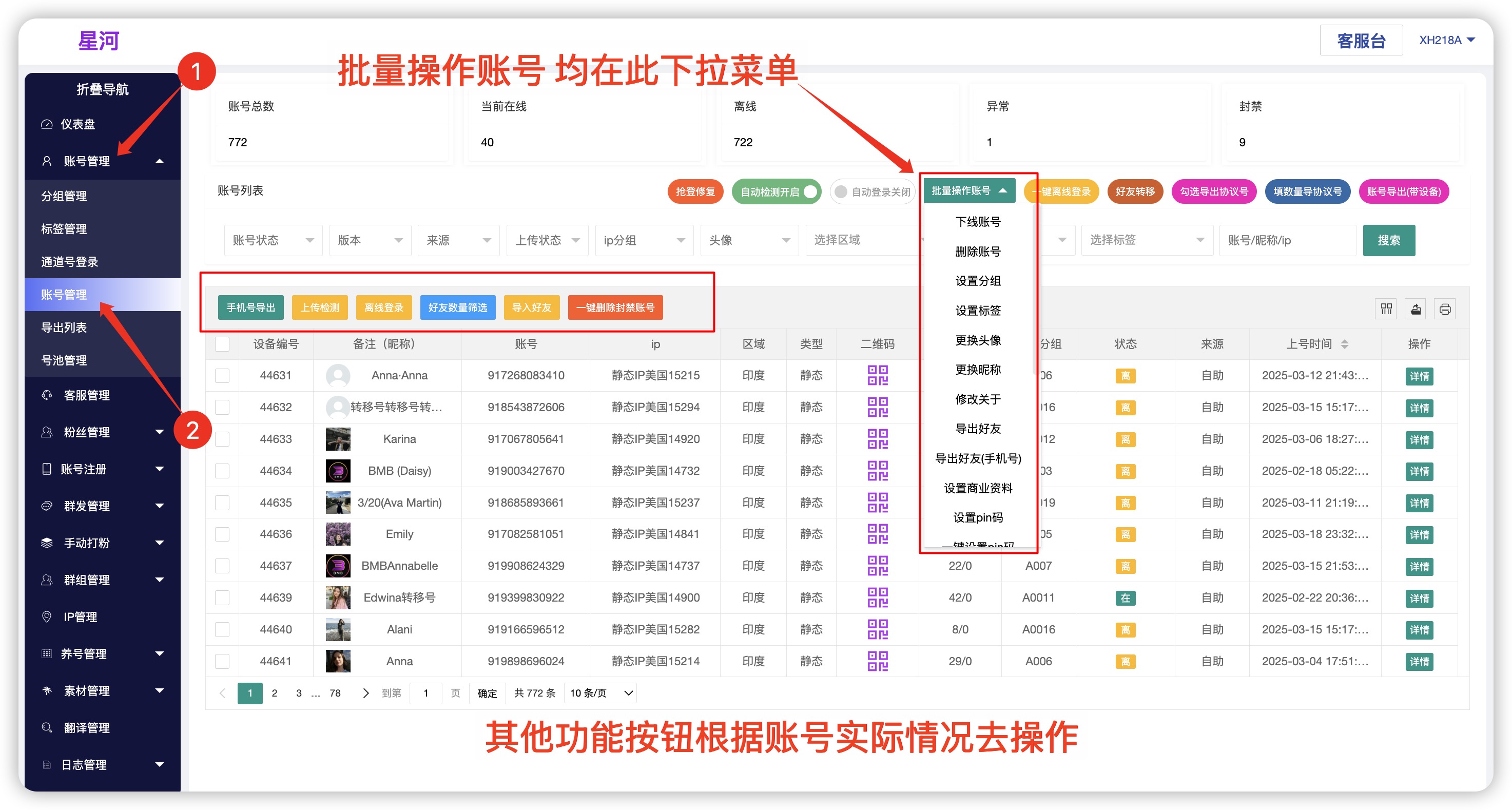Viewport: 1512px width, 810px height.
Task: Open IP管理 in the sidebar
Action: (x=80, y=616)
